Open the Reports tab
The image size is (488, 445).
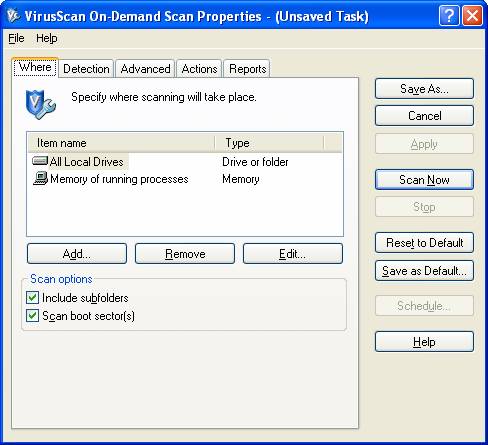pos(247,69)
